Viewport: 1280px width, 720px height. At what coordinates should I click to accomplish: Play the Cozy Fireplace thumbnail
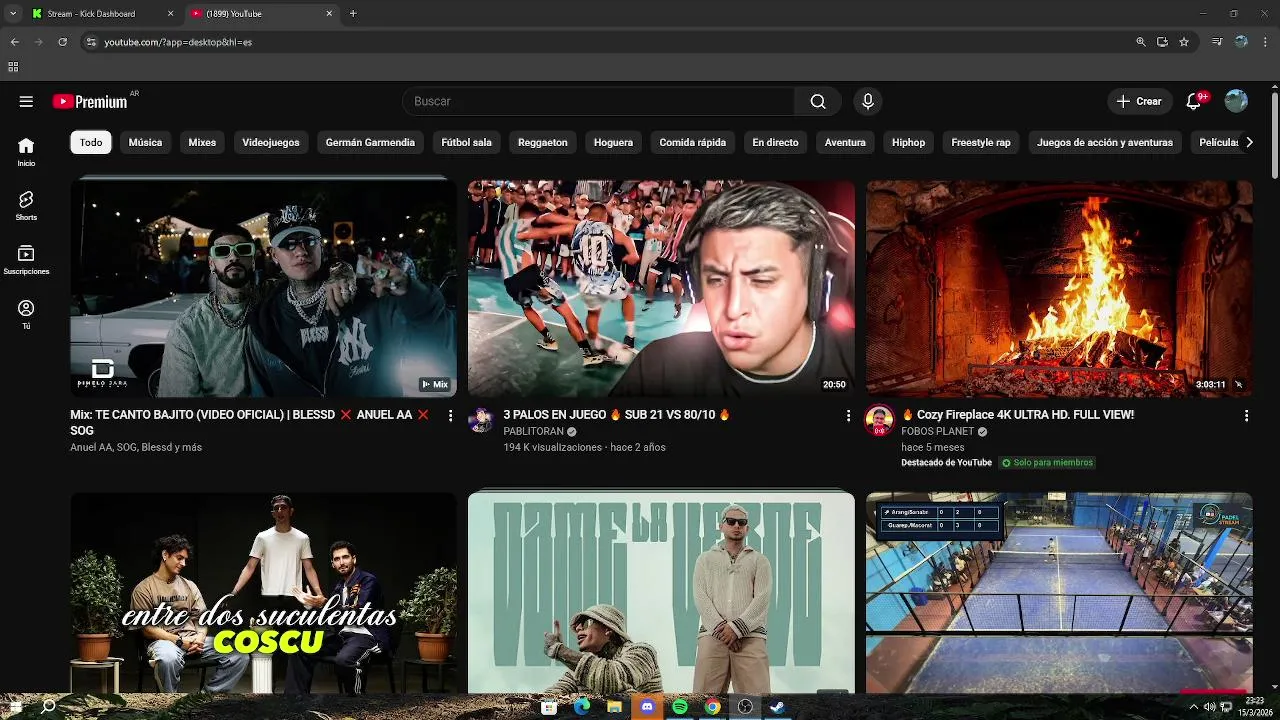1059,288
